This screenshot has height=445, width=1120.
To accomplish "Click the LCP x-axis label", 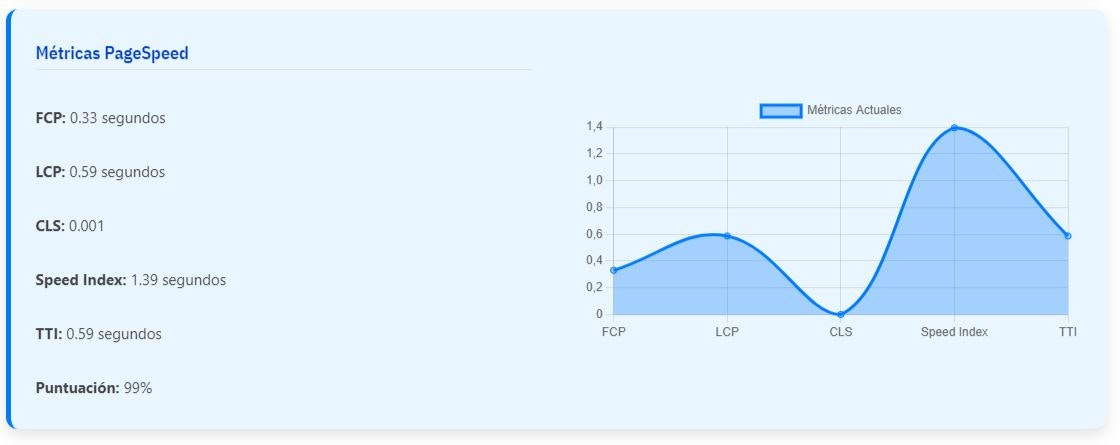I will [727, 332].
